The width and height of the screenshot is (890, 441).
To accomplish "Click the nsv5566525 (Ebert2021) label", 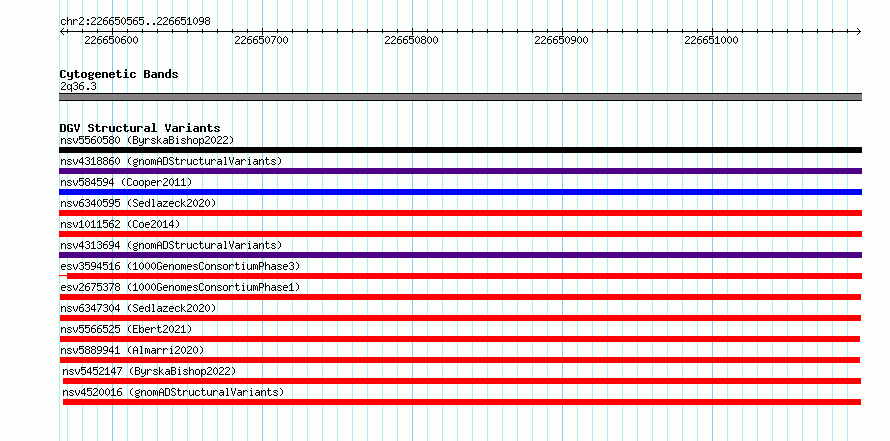I will [x=126, y=329].
